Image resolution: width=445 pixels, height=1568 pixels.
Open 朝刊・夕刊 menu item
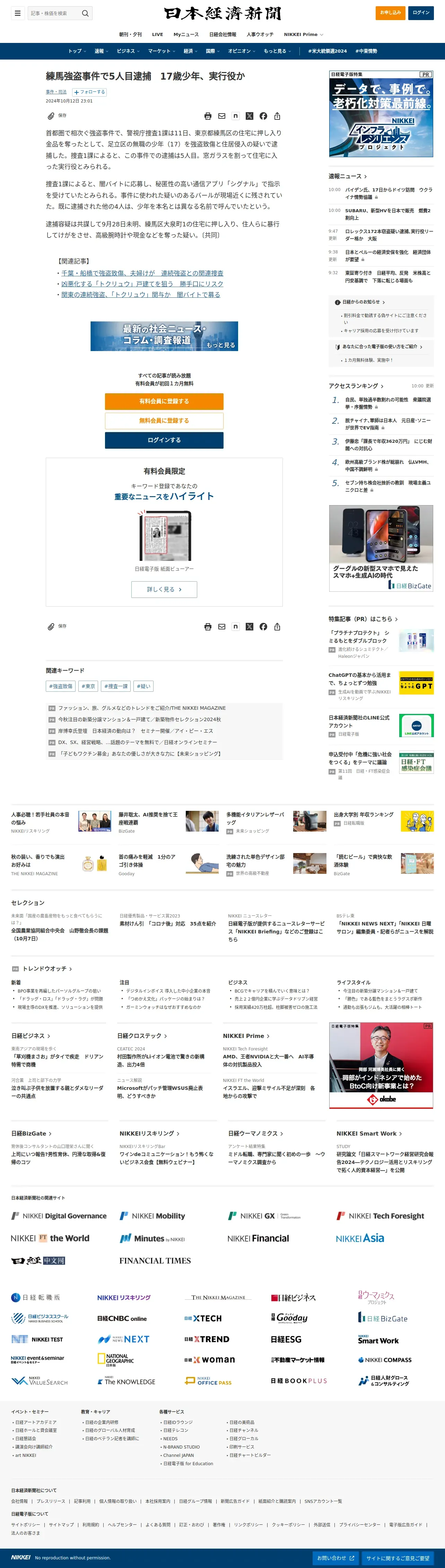coord(130,35)
